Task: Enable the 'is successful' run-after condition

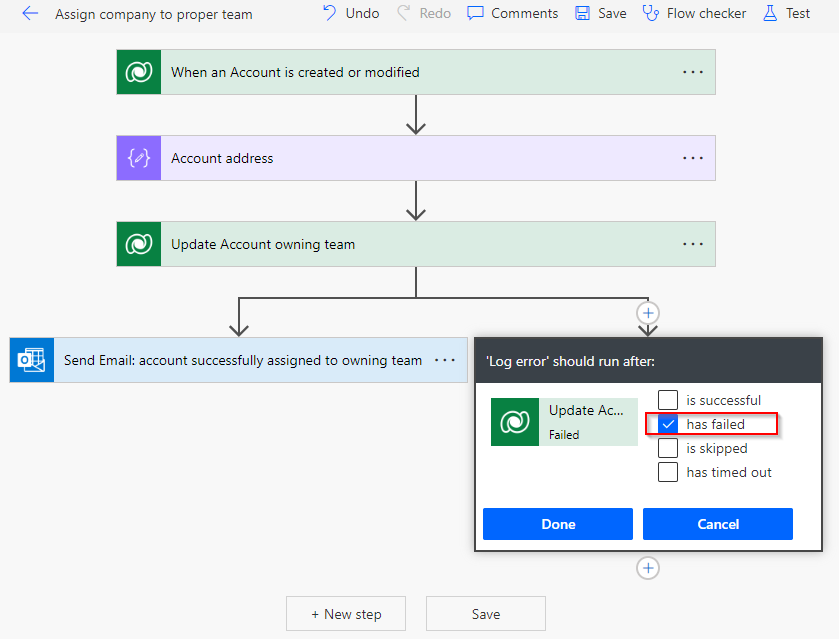Action: point(667,399)
